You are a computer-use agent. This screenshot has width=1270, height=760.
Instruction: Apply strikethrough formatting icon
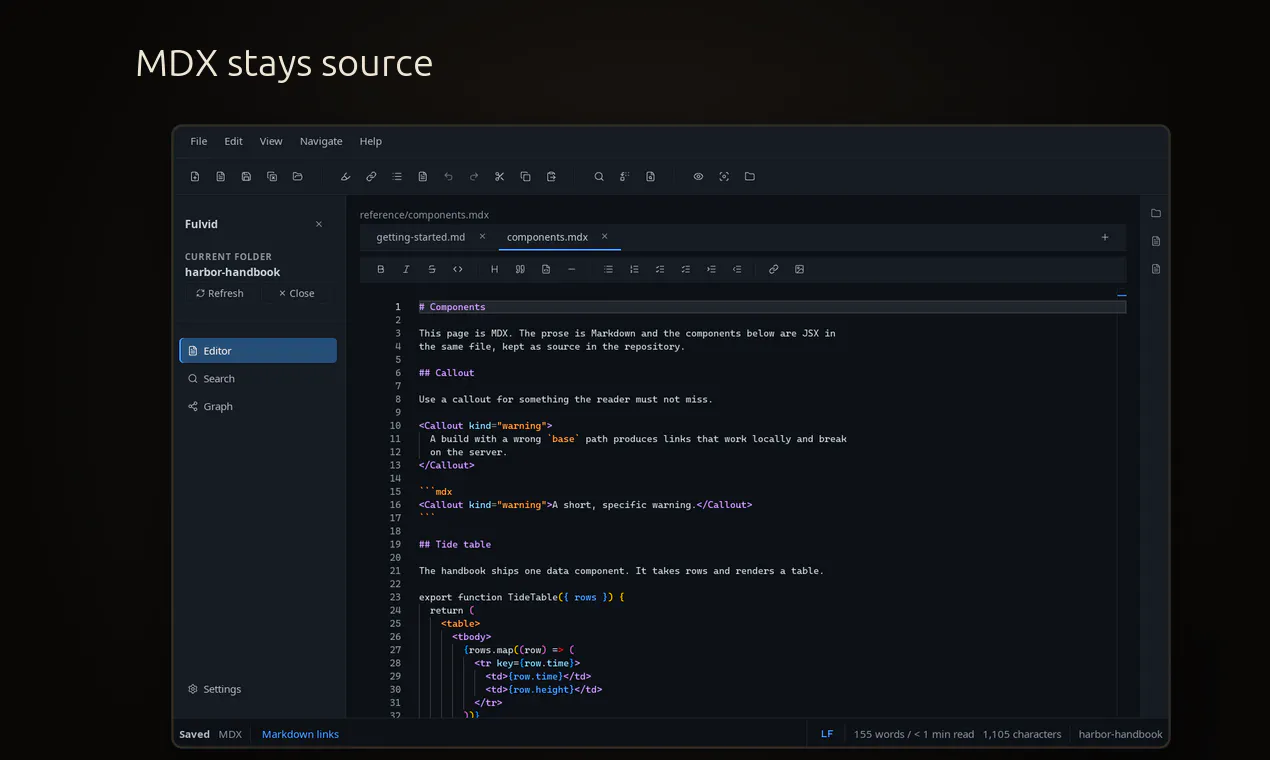(432, 269)
